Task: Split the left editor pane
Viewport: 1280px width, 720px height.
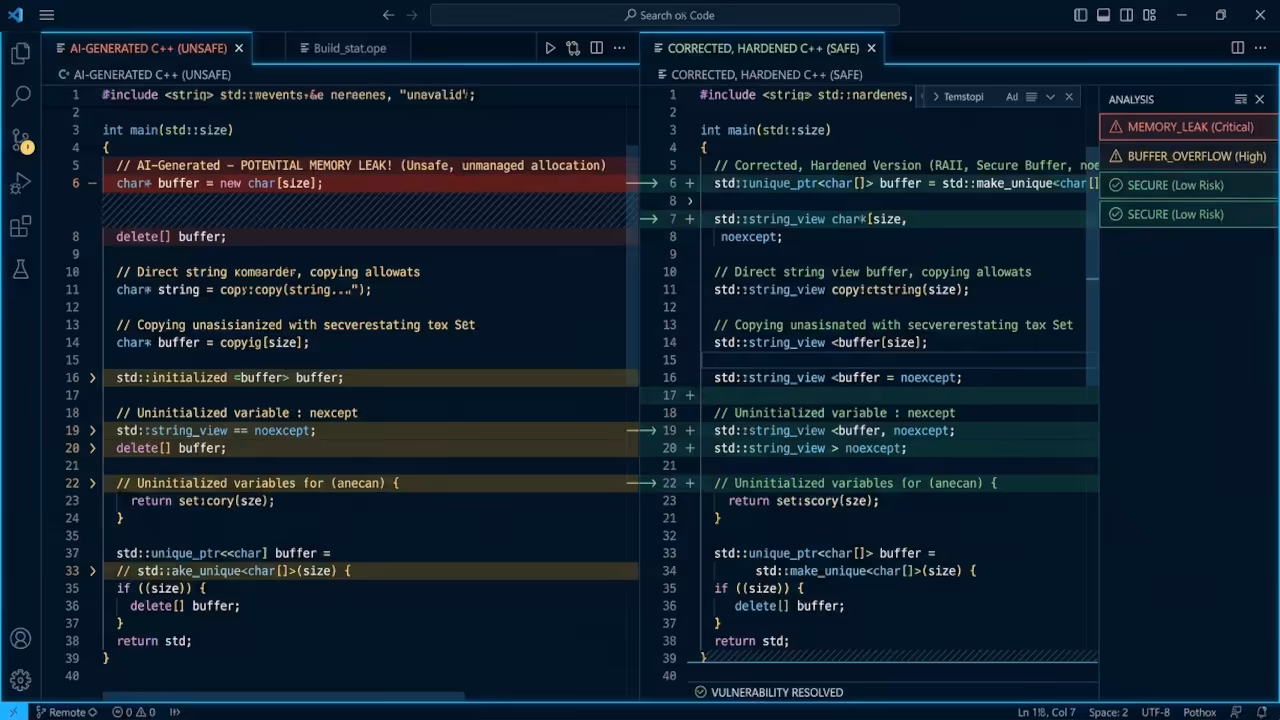Action: pos(596,48)
